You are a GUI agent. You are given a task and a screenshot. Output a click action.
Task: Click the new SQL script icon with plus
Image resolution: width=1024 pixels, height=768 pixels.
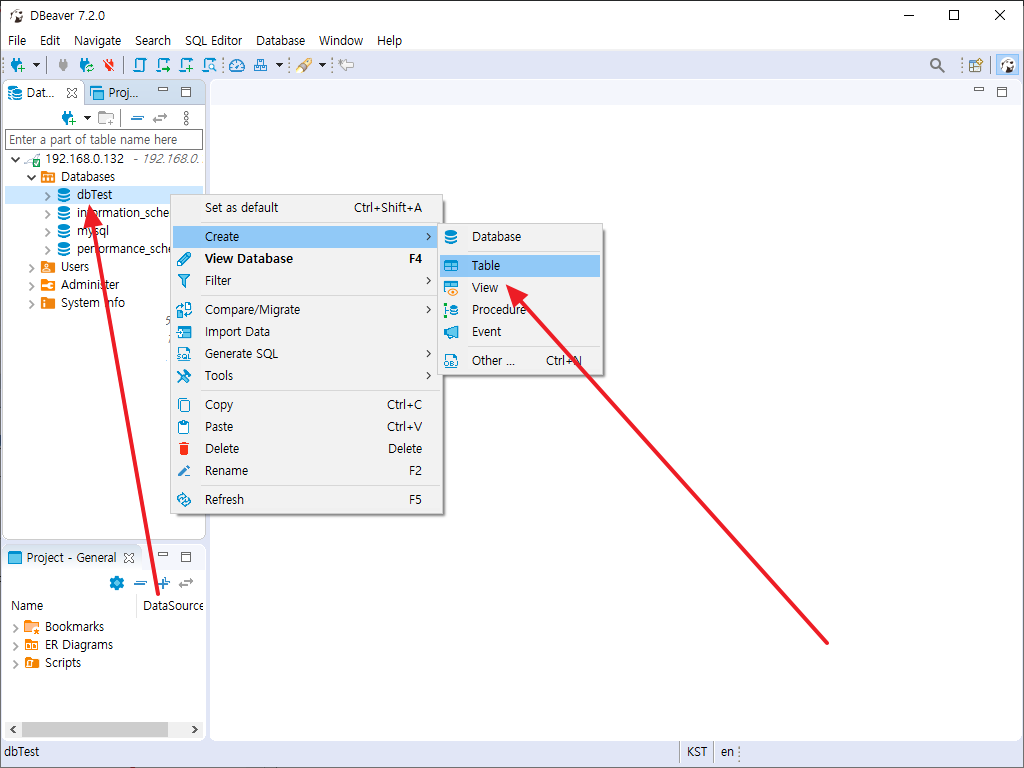187,65
